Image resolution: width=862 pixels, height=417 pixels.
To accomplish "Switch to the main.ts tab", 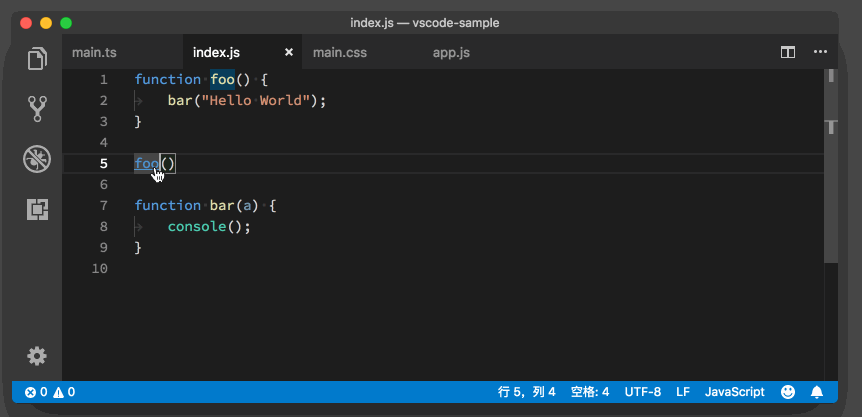I will coord(95,52).
